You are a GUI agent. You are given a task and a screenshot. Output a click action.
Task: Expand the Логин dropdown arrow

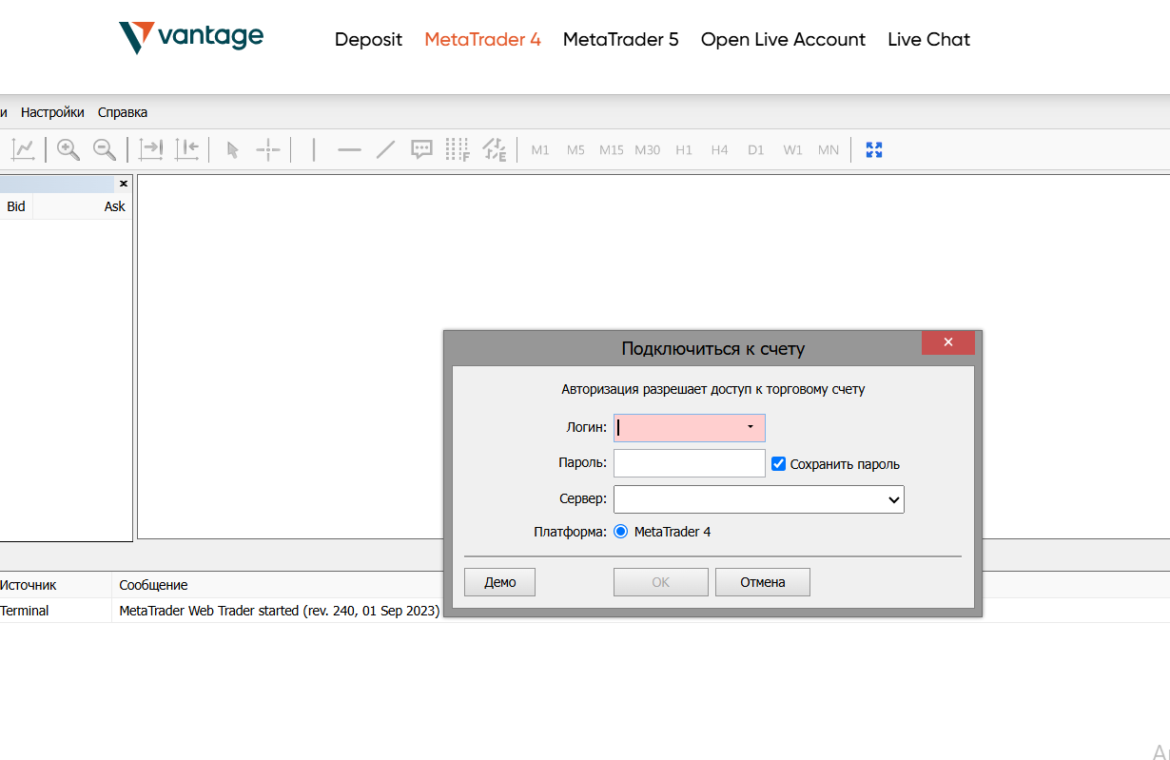point(750,428)
